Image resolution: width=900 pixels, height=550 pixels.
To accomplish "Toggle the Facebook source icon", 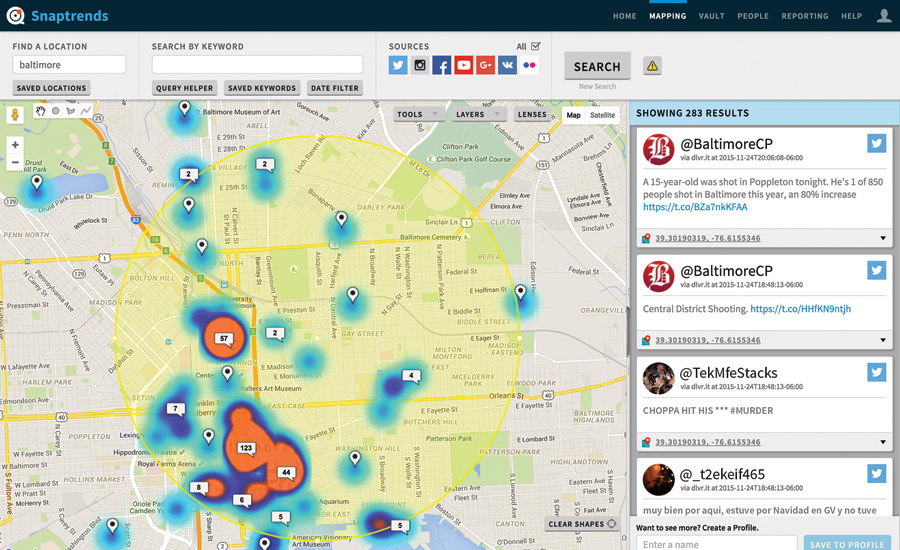I will pyautogui.click(x=442, y=65).
